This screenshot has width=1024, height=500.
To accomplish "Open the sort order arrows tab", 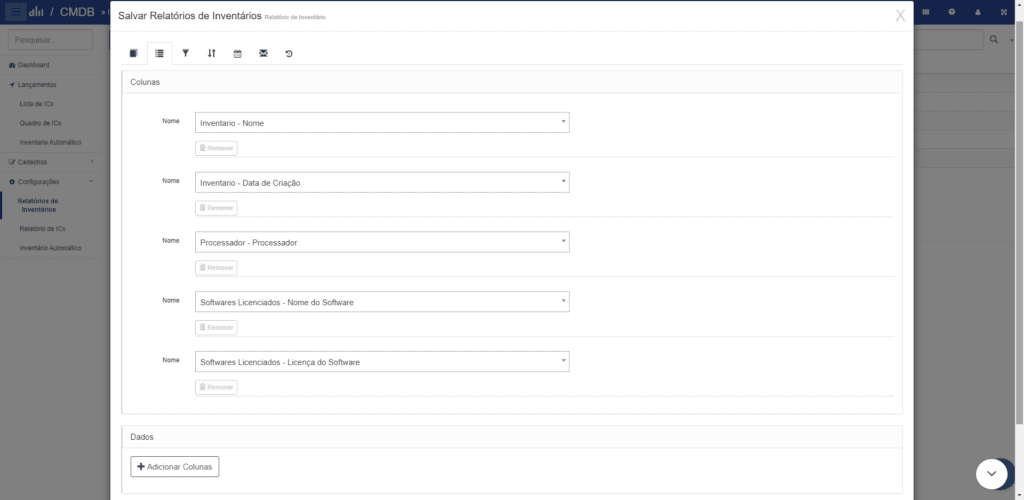I will pyautogui.click(x=212, y=54).
